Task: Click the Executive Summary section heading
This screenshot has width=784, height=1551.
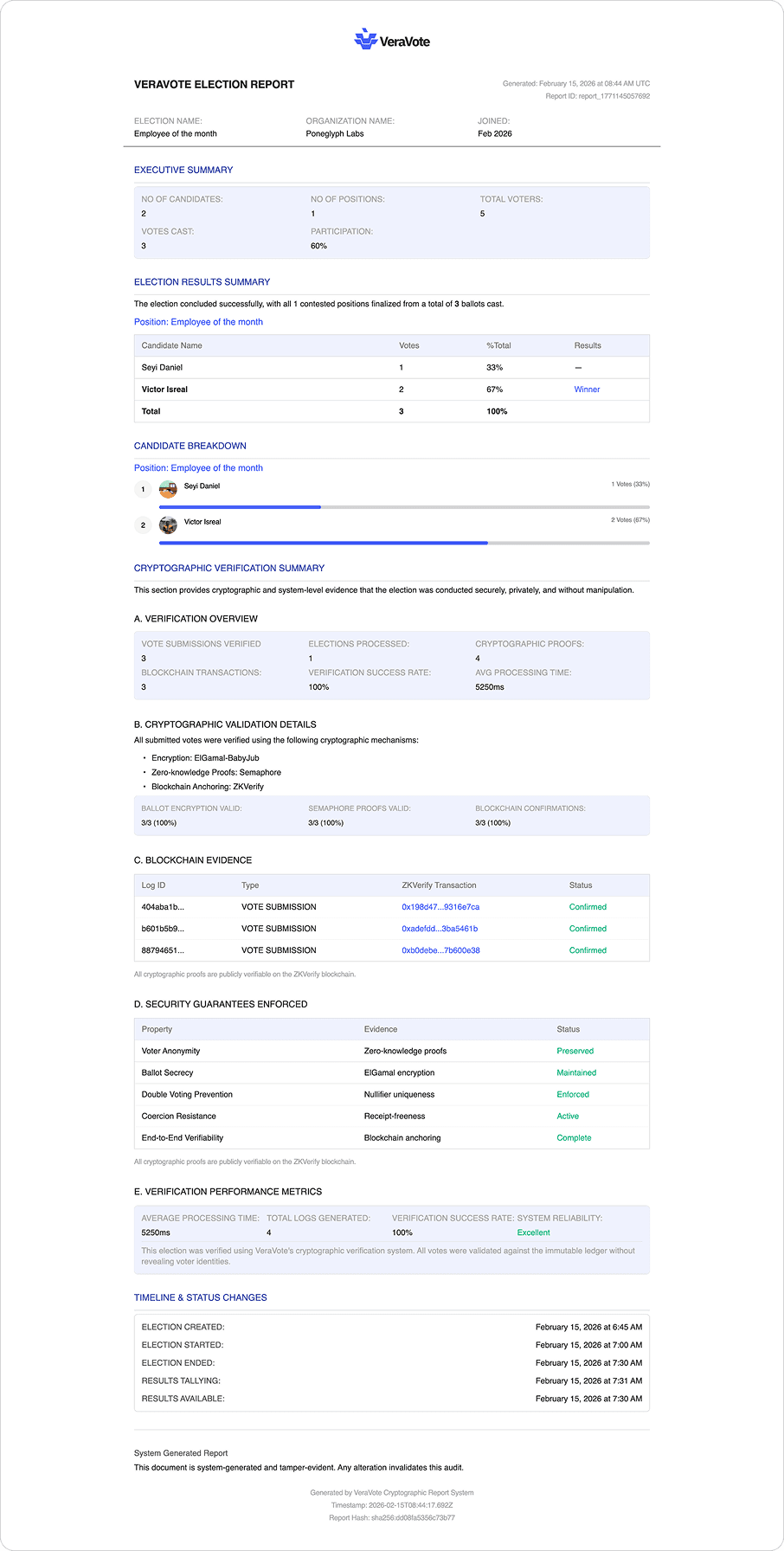Action: (x=183, y=170)
